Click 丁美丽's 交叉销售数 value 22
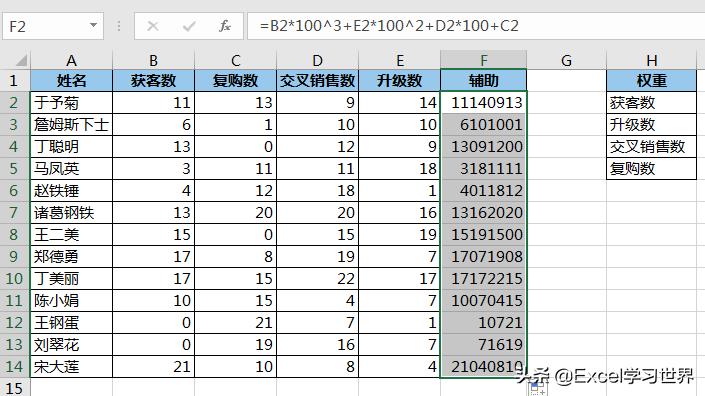 click(317, 279)
